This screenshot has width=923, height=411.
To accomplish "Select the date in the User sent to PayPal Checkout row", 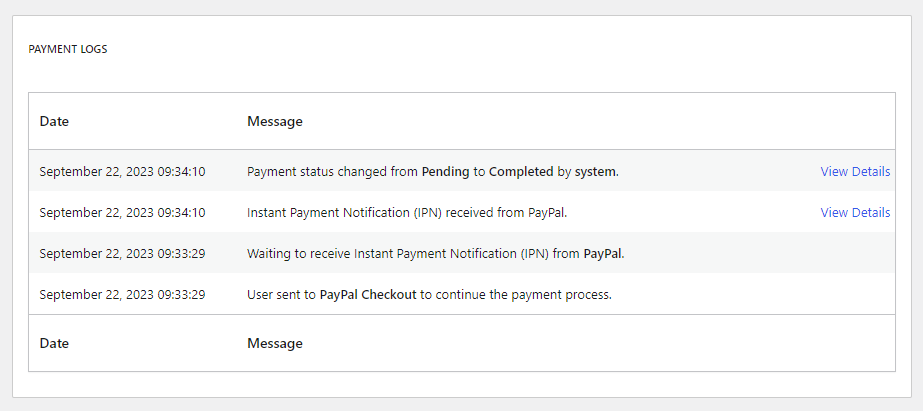I will point(122,294).
